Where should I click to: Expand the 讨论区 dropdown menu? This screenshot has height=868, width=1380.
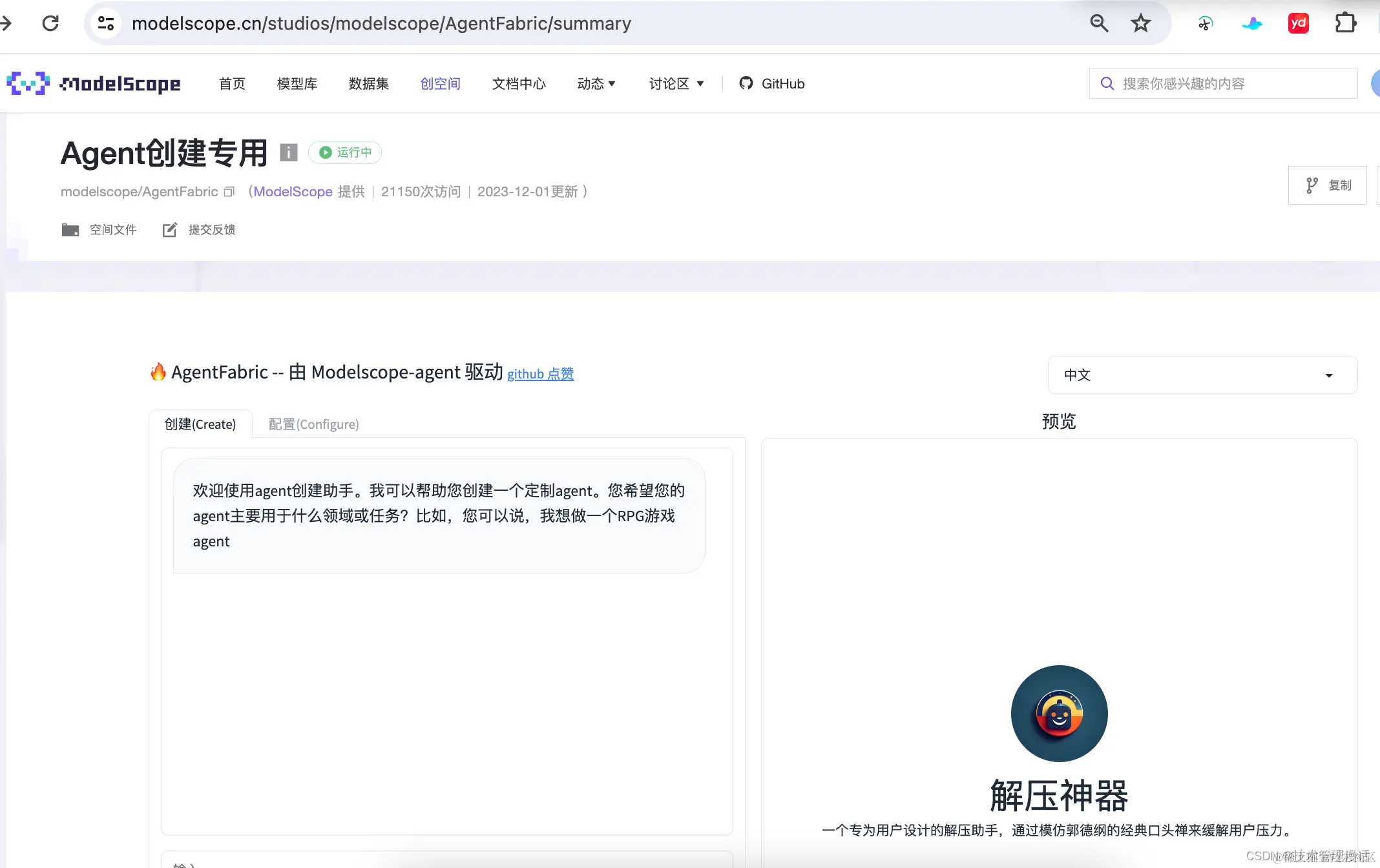pos(676,83)
